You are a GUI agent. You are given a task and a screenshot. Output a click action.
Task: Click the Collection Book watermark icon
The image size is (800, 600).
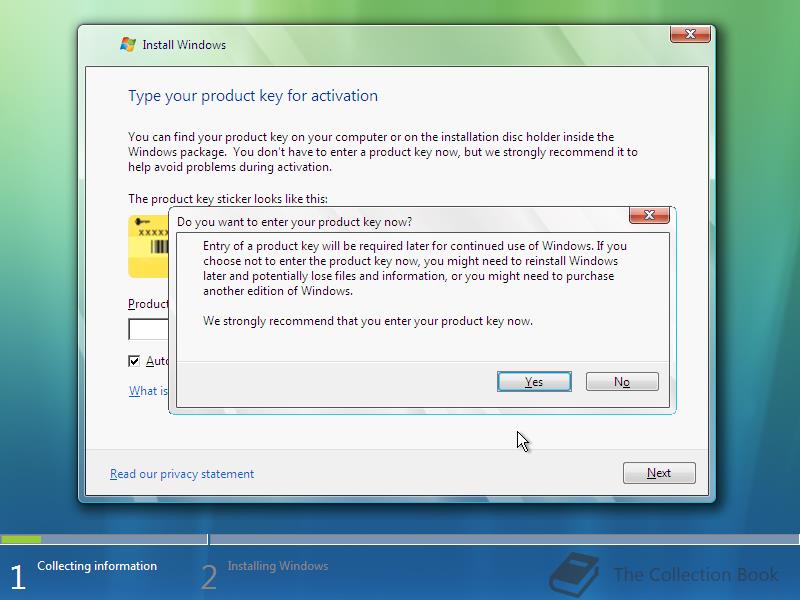click(x=574, y=574)
